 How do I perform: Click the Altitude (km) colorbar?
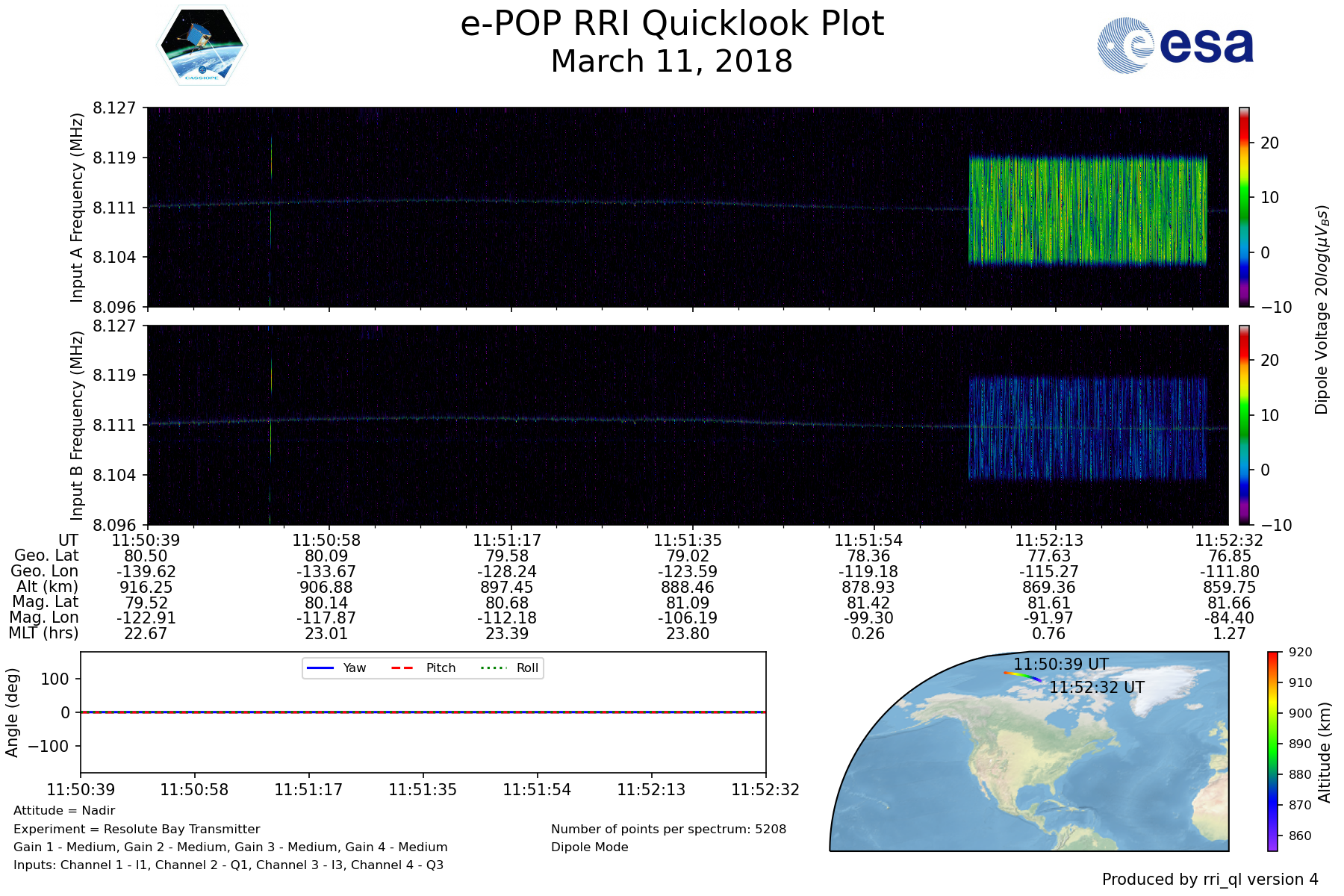tap(1272, 750)
